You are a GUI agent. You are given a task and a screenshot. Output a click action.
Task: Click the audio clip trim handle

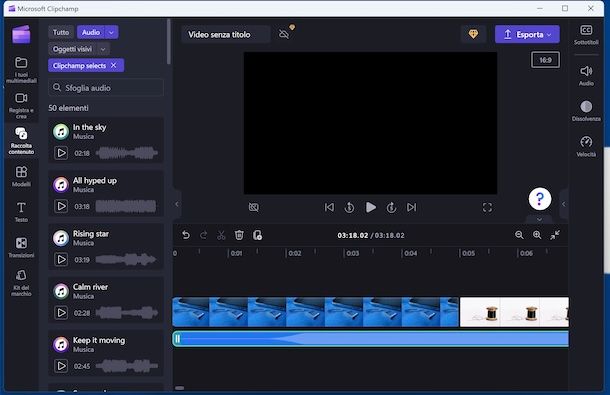177,339
